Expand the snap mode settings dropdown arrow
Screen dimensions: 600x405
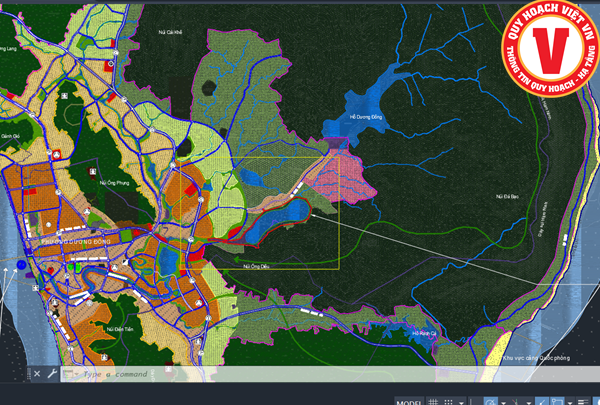pos(461,402)
